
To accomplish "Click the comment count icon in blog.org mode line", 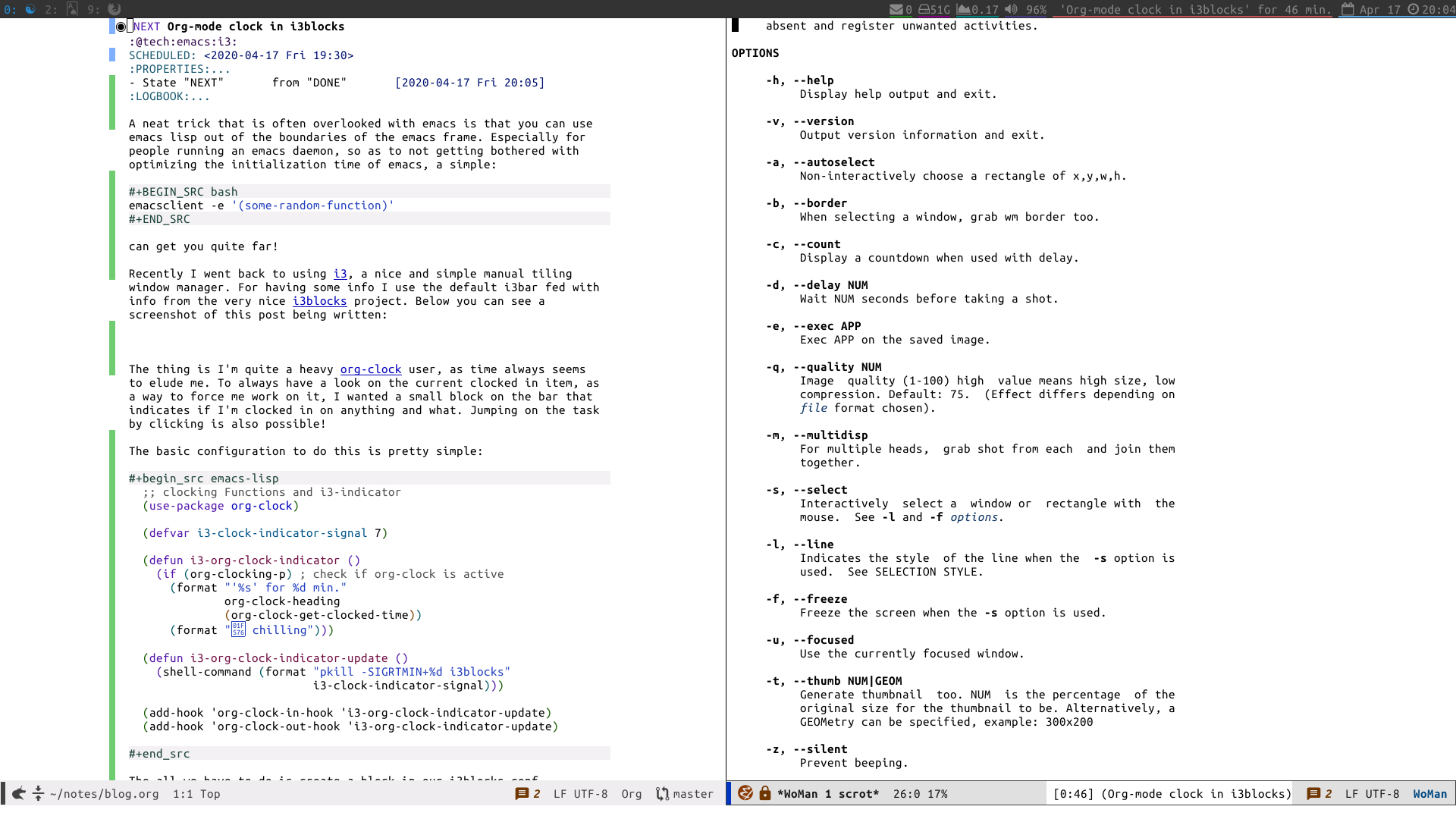I will click(x=522, y=793).
